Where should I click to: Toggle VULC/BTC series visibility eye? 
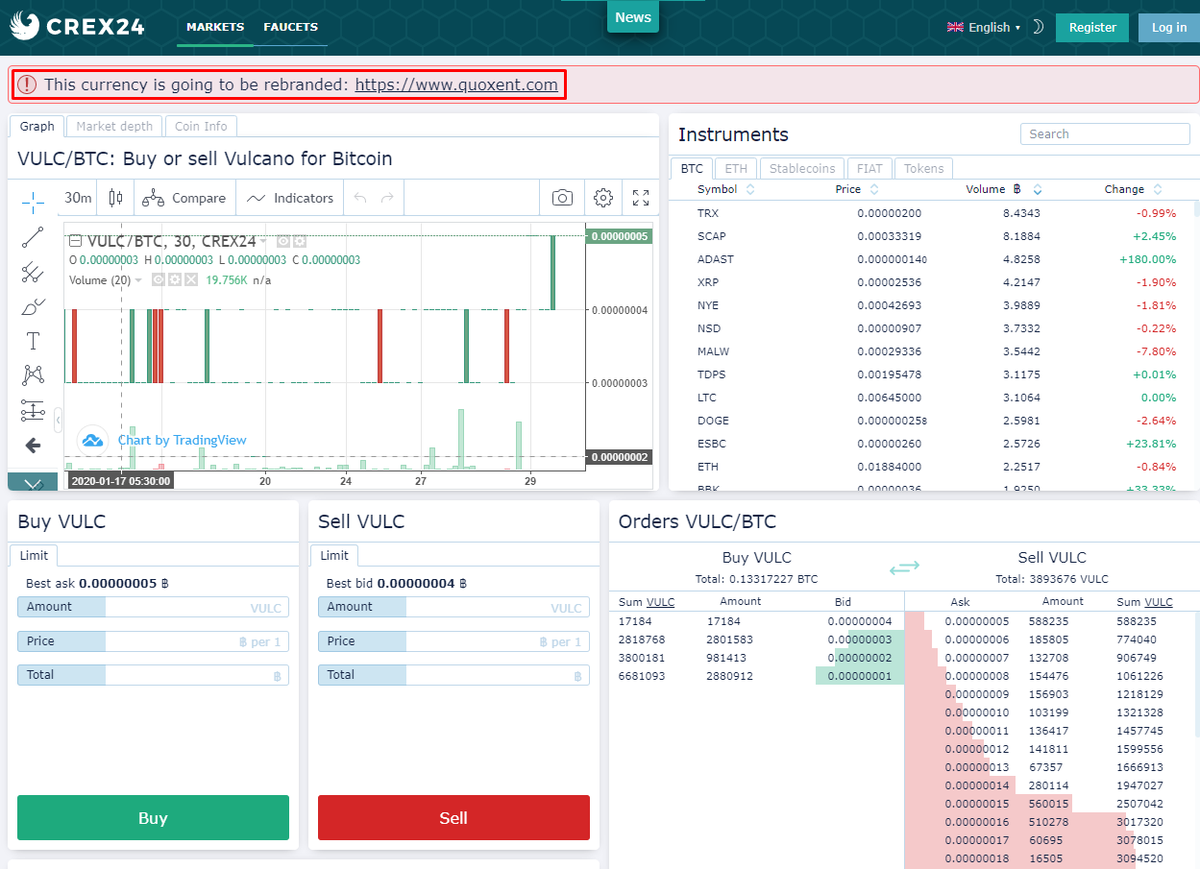coord(283,241)
